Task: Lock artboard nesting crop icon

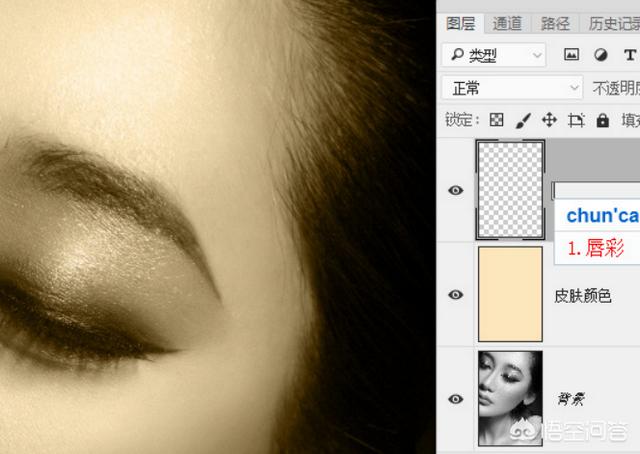Action: coord(576,120)
